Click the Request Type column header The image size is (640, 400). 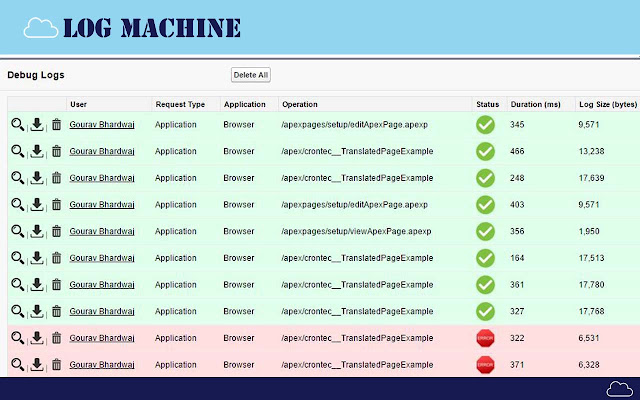(x=180, y=104)
